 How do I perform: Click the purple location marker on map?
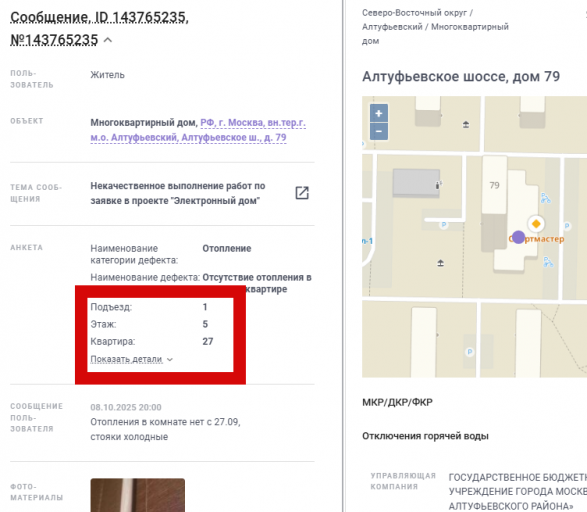518,237
